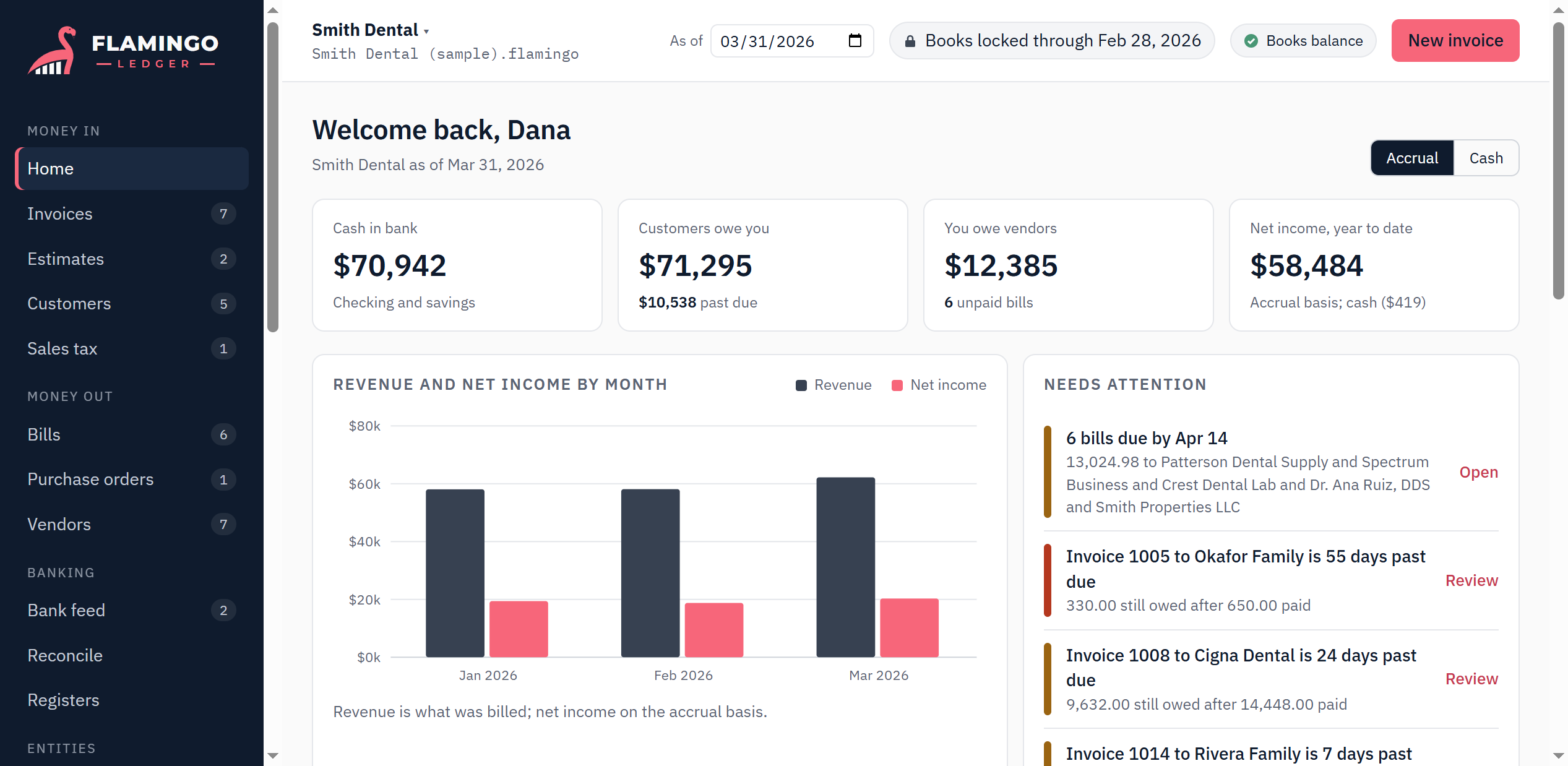This screenshot has width=1568, height=766.
Task: Open Purchase orders page
Action: pos(132,479)
